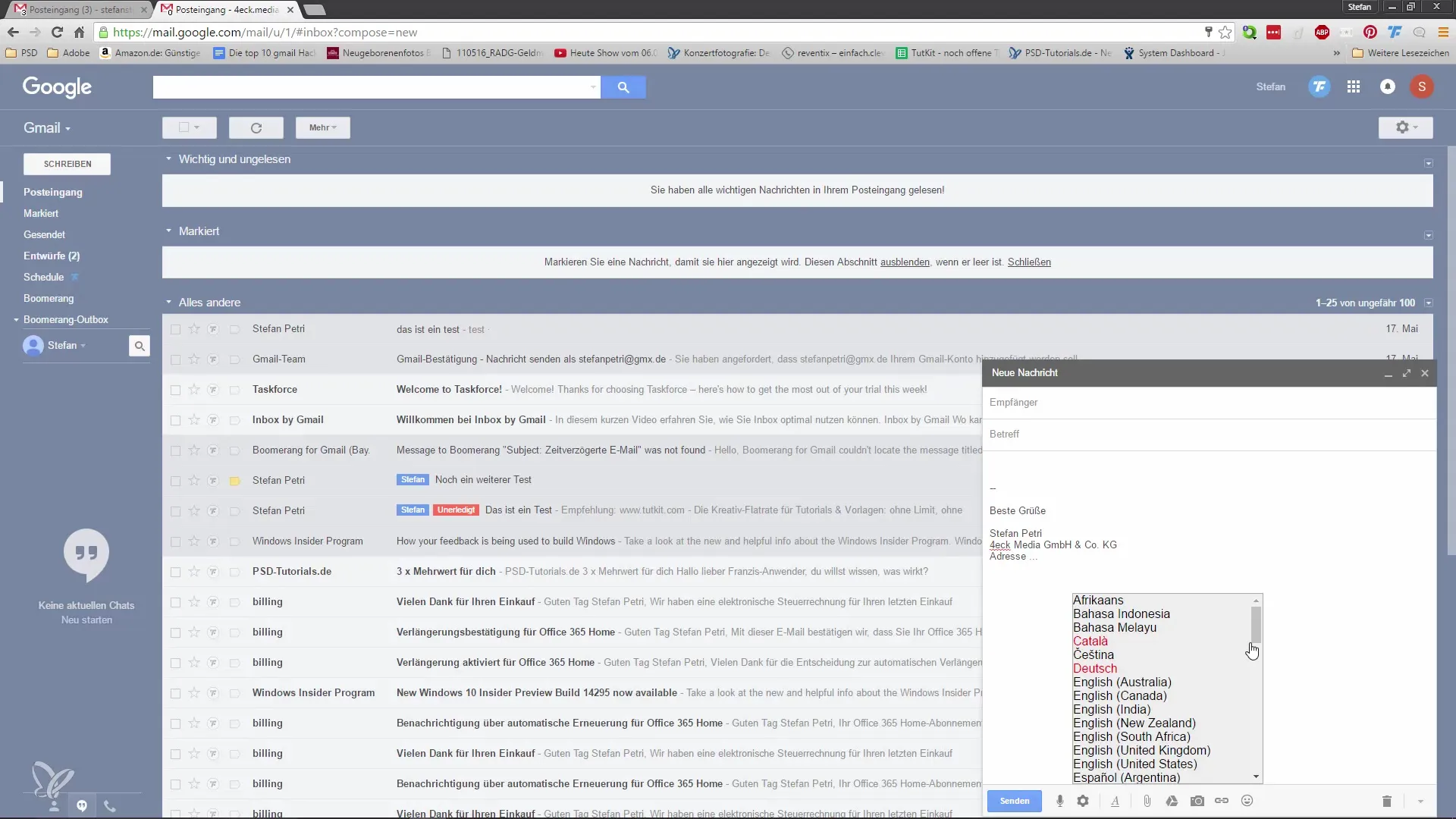
Task: Insert a link in the message
Action: (1222, 801)
